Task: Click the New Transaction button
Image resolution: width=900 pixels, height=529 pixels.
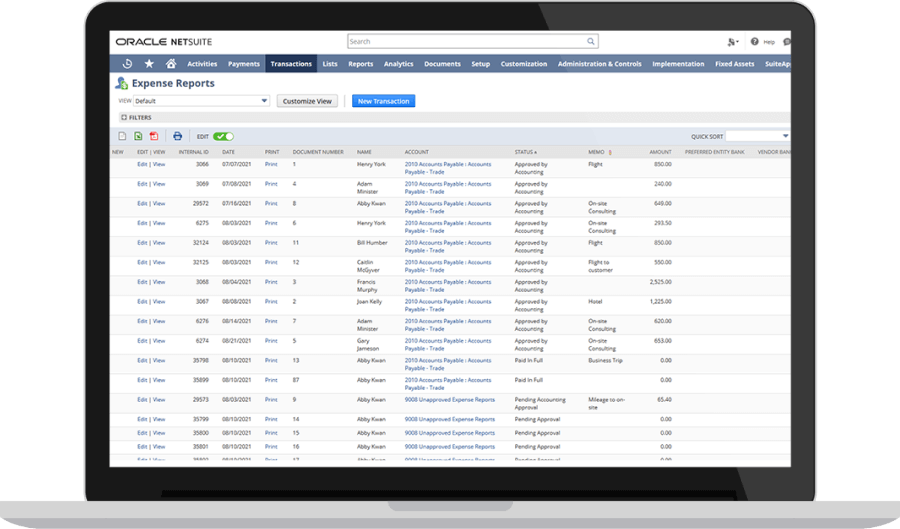Action: (x=383, y=101)
